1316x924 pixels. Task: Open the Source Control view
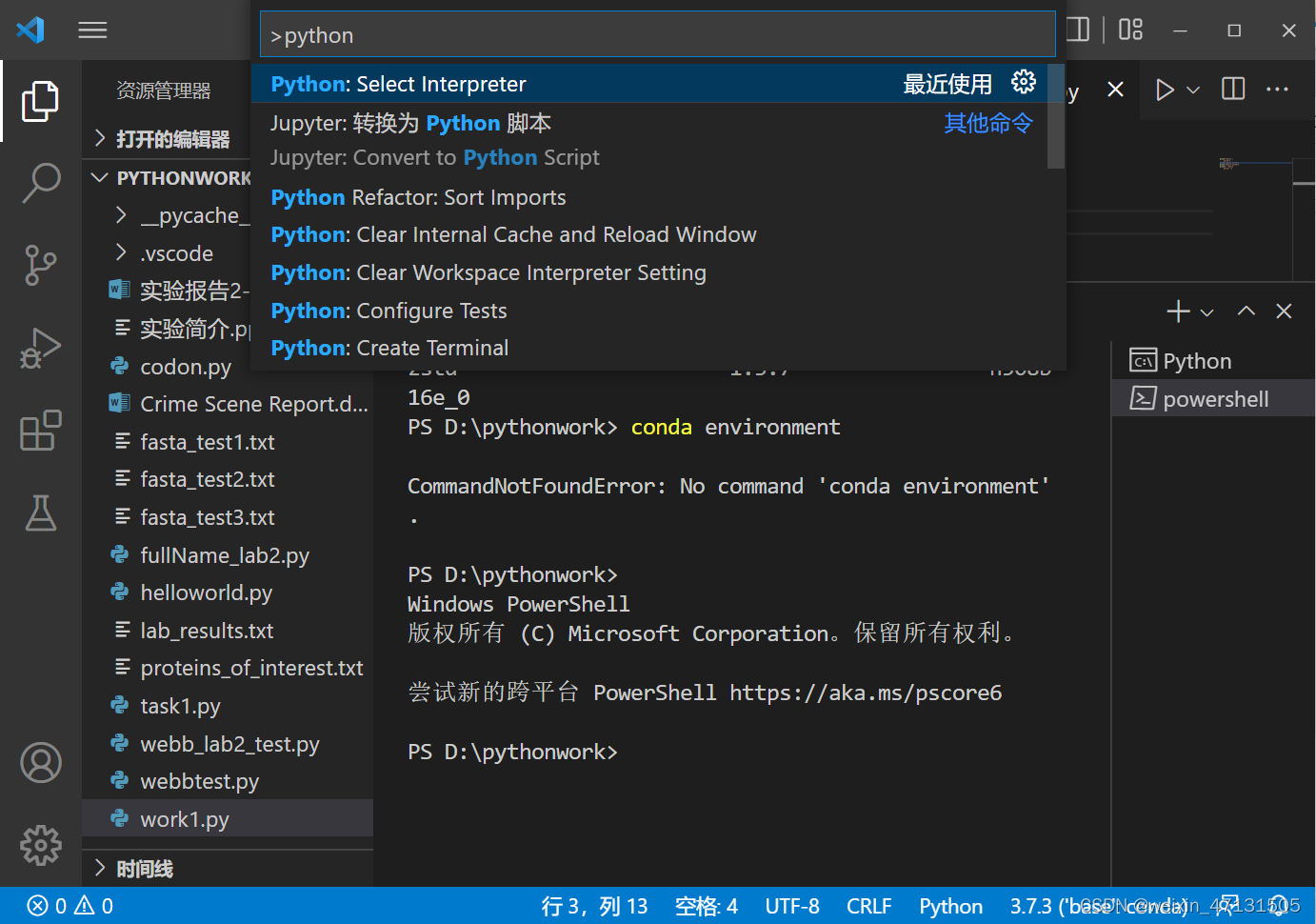tap(41, 266)
